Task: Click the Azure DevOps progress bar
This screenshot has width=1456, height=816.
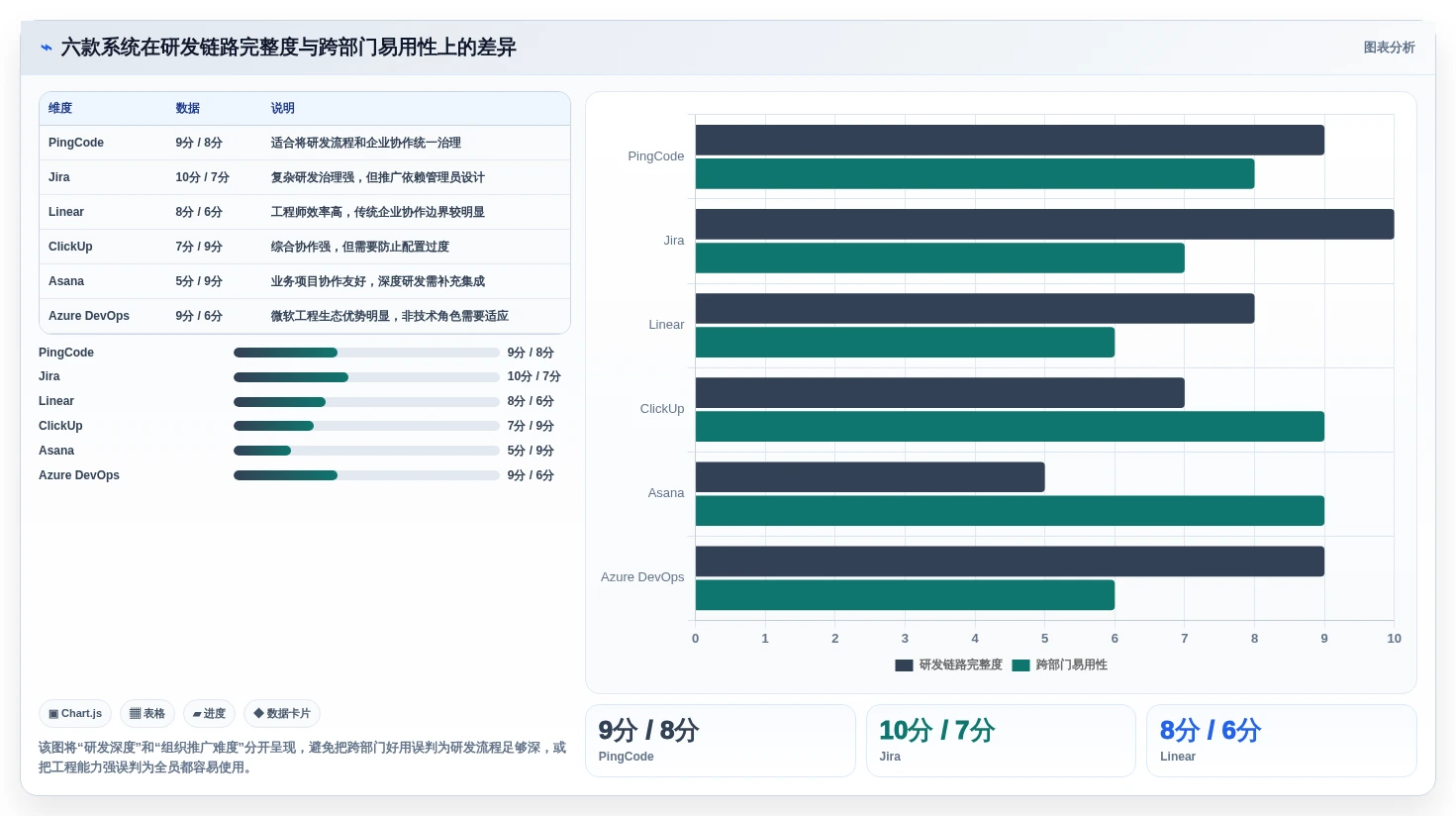Action: click(x=366, y=475)
